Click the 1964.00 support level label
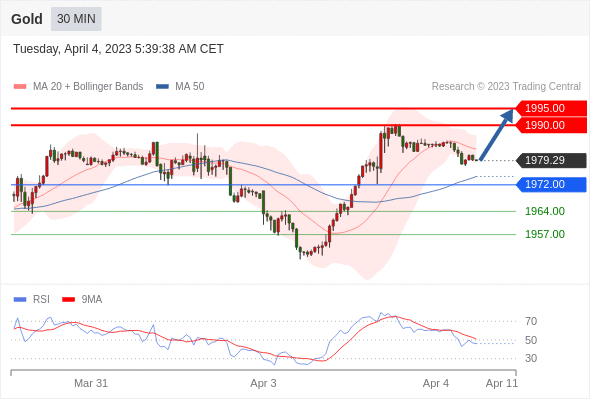 [x=545, y=211]
